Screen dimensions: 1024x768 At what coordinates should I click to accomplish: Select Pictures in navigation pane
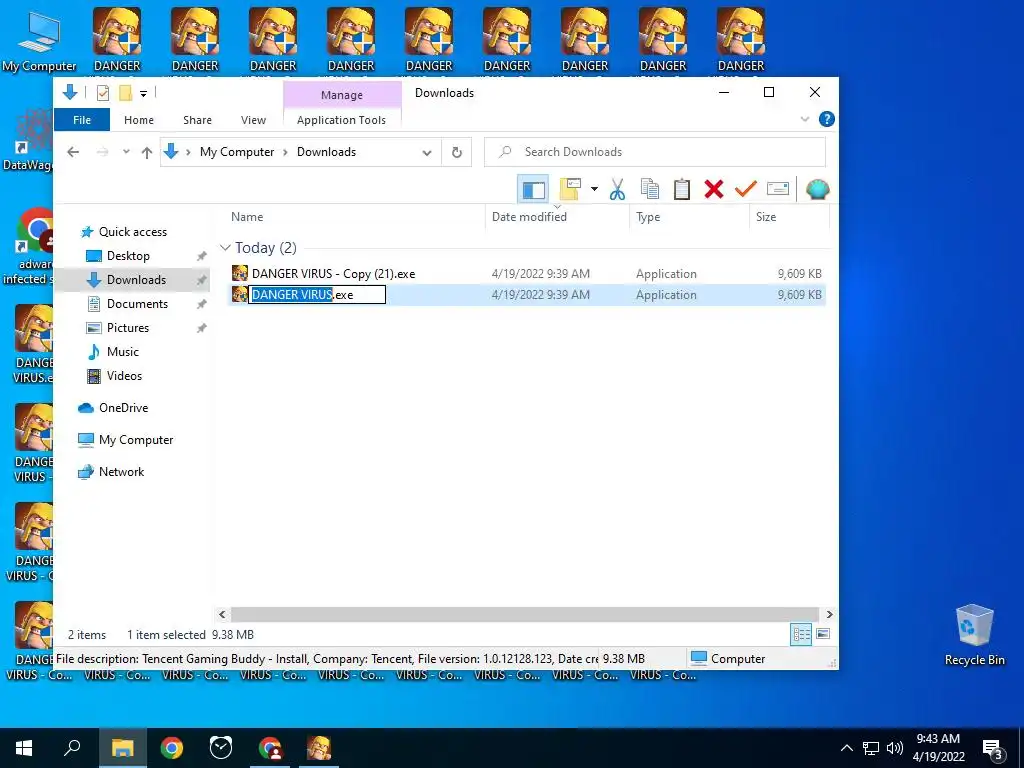128,328
